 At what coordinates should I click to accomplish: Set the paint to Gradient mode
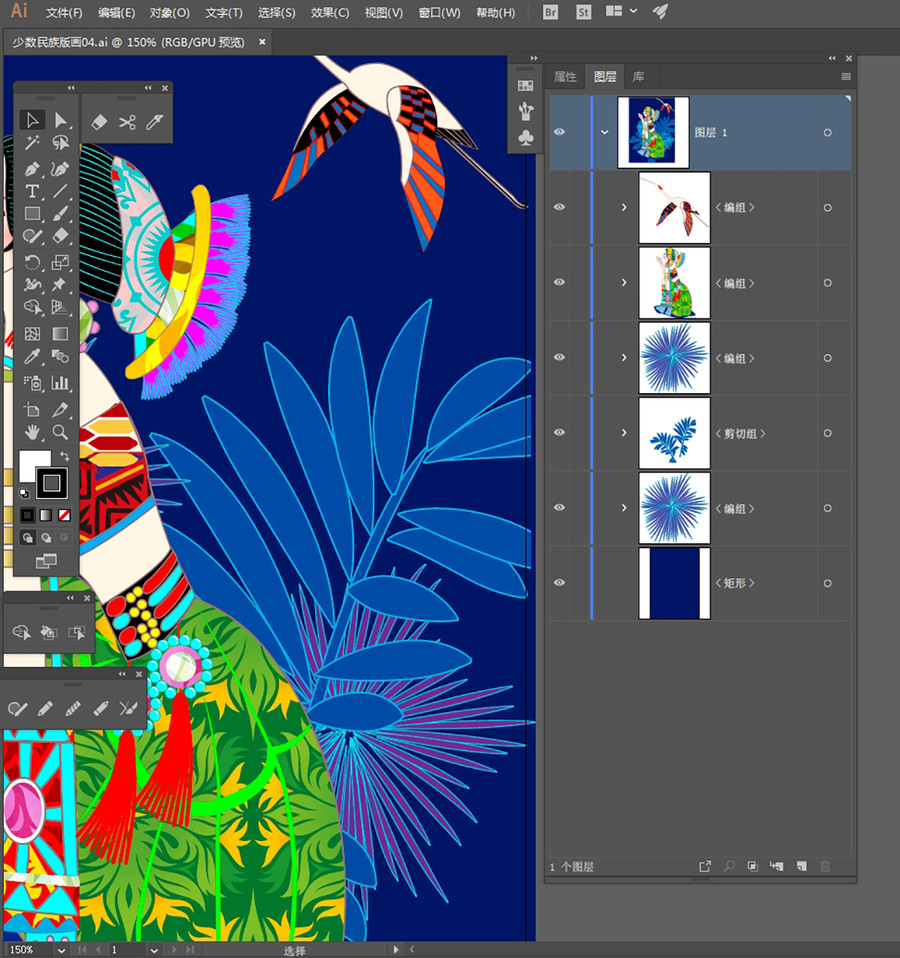point(46,515)
